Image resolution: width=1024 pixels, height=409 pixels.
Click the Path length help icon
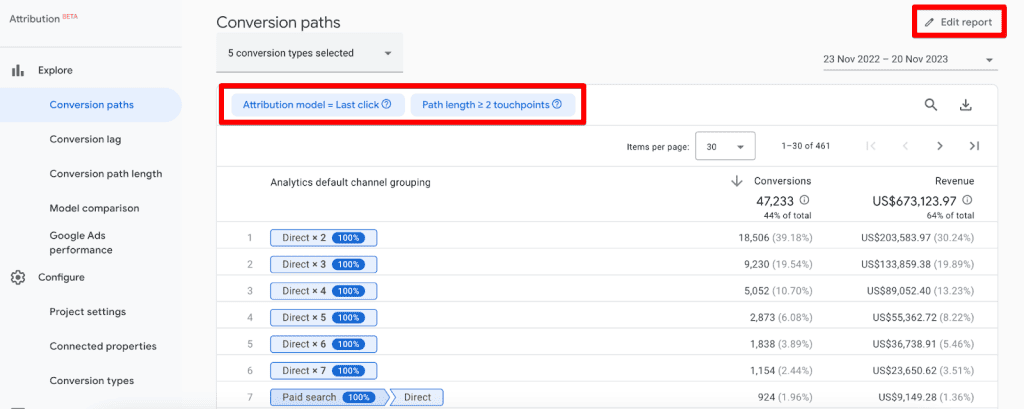[556, 104]
